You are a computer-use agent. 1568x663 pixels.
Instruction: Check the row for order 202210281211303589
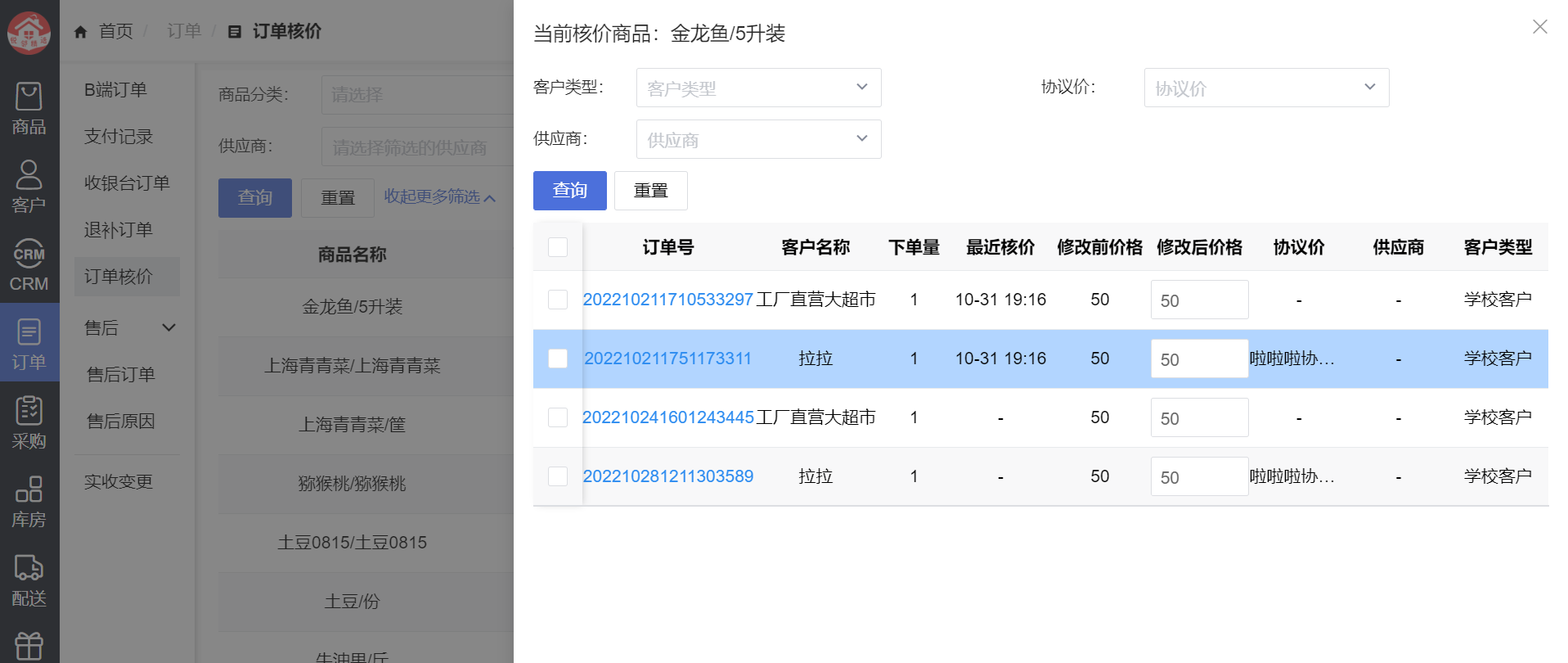click(558, 476)
